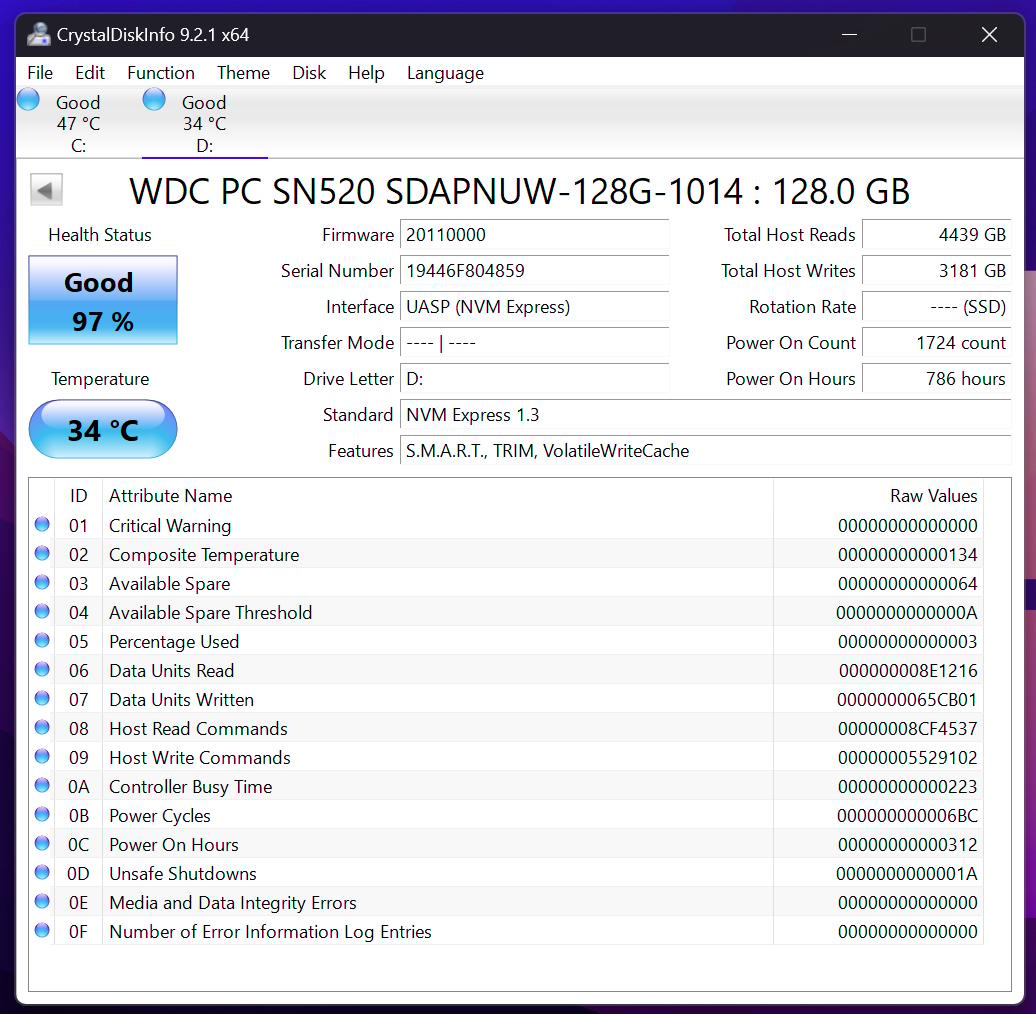
Task: Click status orb for Data Units Written
Action: 42,699
